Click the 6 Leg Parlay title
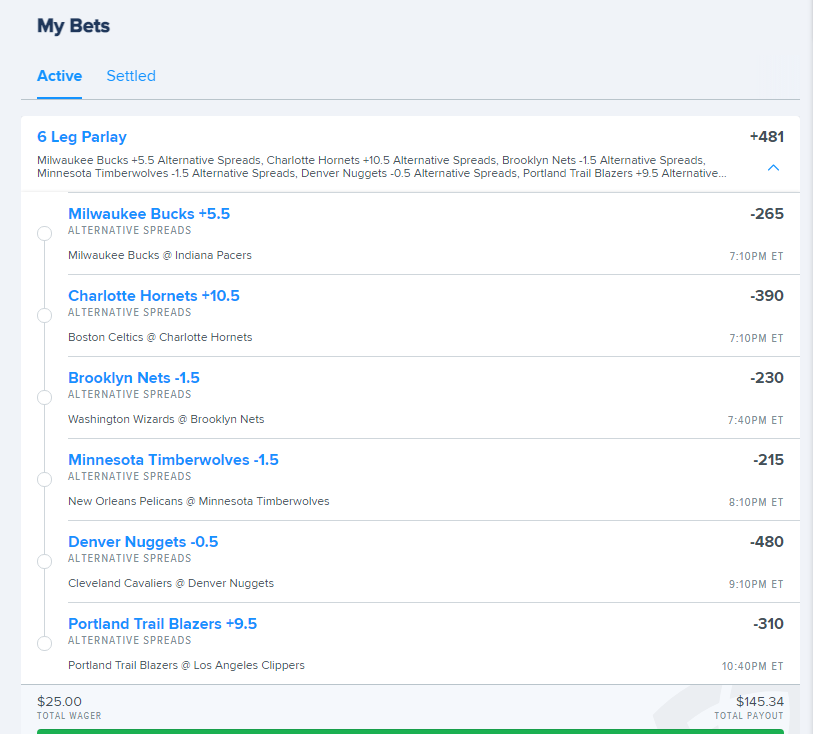 pyautogui.click(x=82, y=137)
